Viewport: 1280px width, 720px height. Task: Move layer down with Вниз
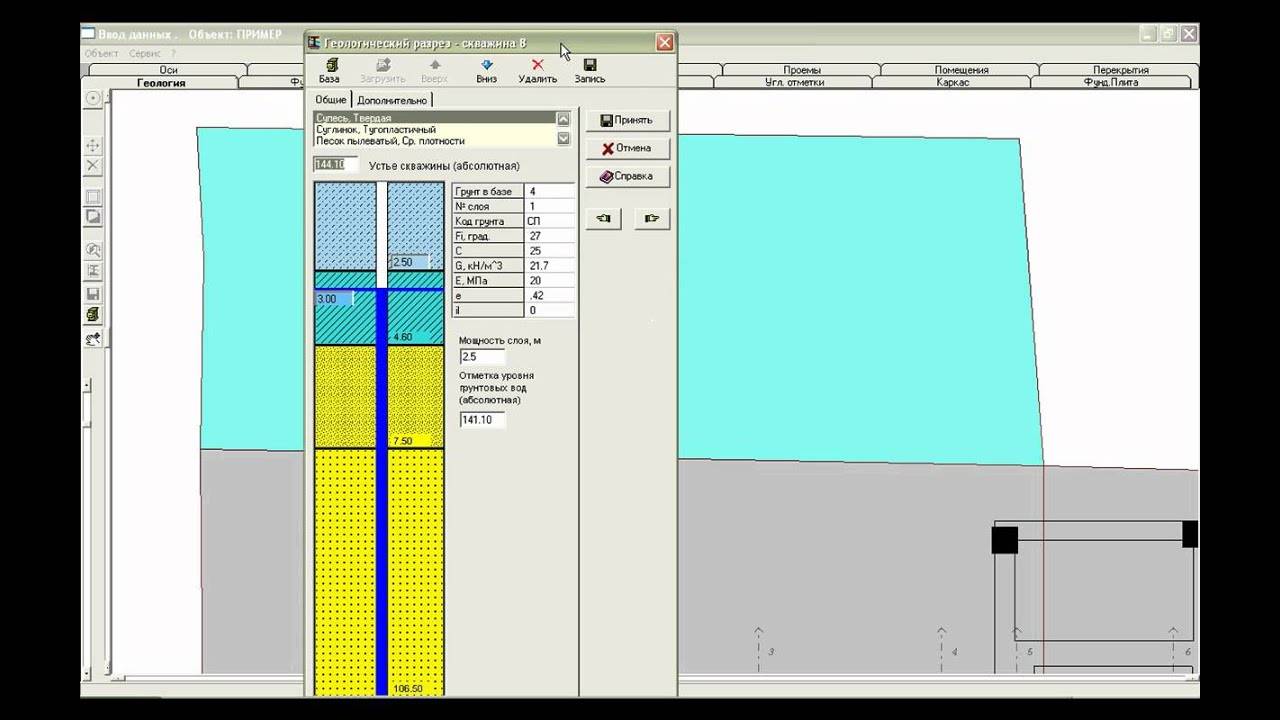pyautogui.click(x=487, y=70)
